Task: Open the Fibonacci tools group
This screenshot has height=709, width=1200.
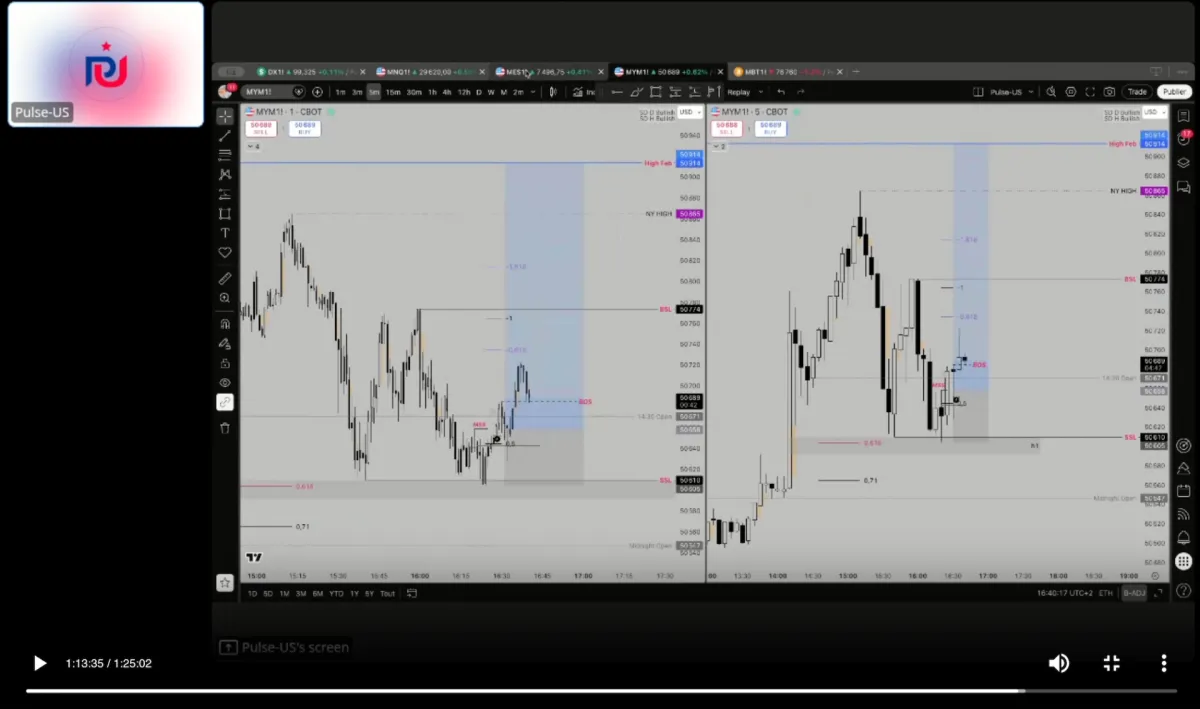Action: 225,155
